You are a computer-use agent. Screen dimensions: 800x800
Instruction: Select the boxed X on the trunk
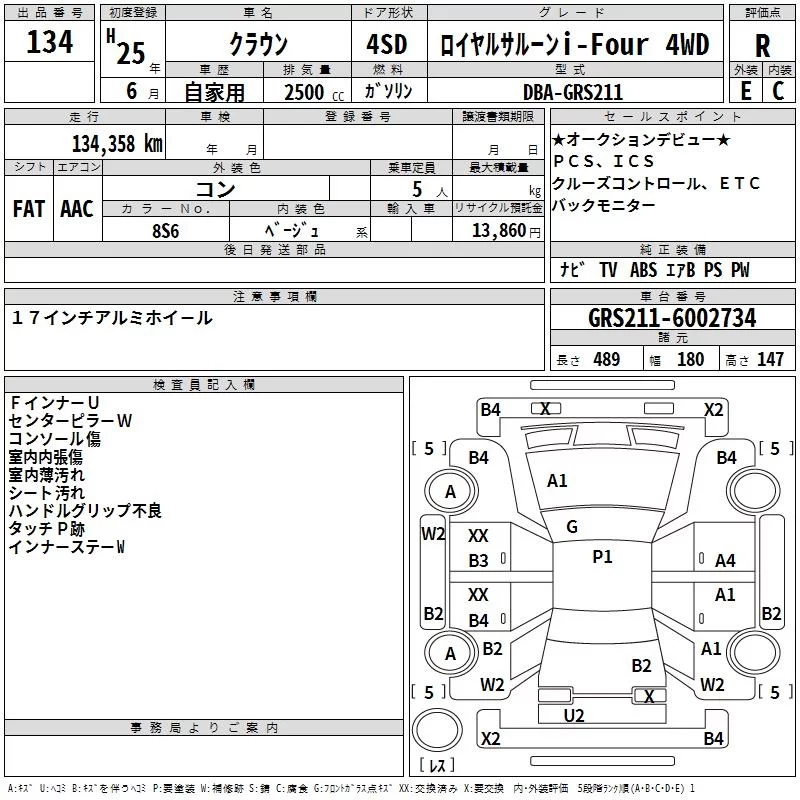coord(650,696)
